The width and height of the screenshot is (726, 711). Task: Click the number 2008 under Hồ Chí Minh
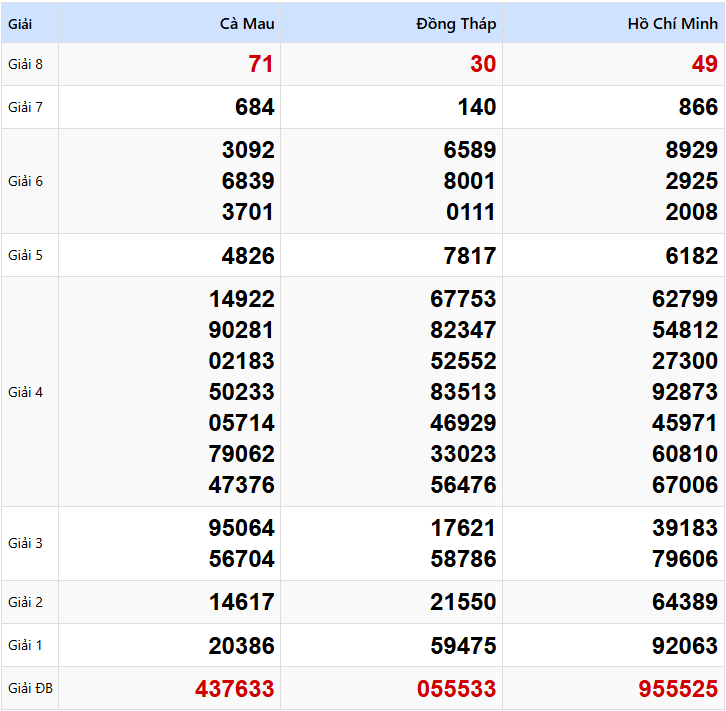(x=692, y=212)
